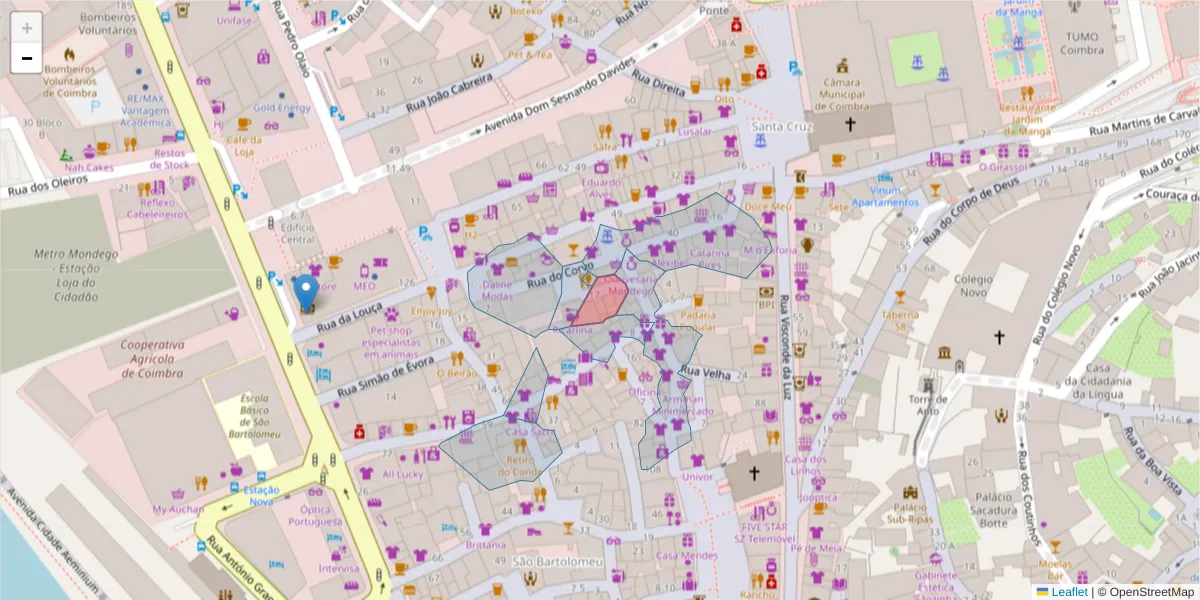Click the fountain icon in Jardim da Manga
Image resolution: width=1200 pixels, height=600 pixels.
[1018, 43]
